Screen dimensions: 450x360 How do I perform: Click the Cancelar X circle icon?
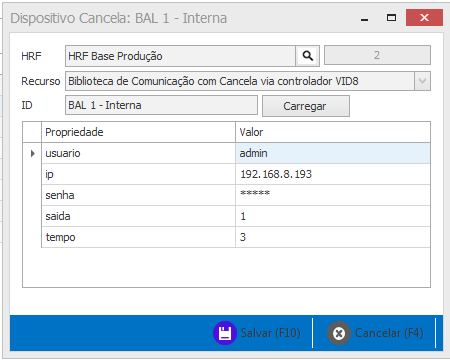coord(339,333)
